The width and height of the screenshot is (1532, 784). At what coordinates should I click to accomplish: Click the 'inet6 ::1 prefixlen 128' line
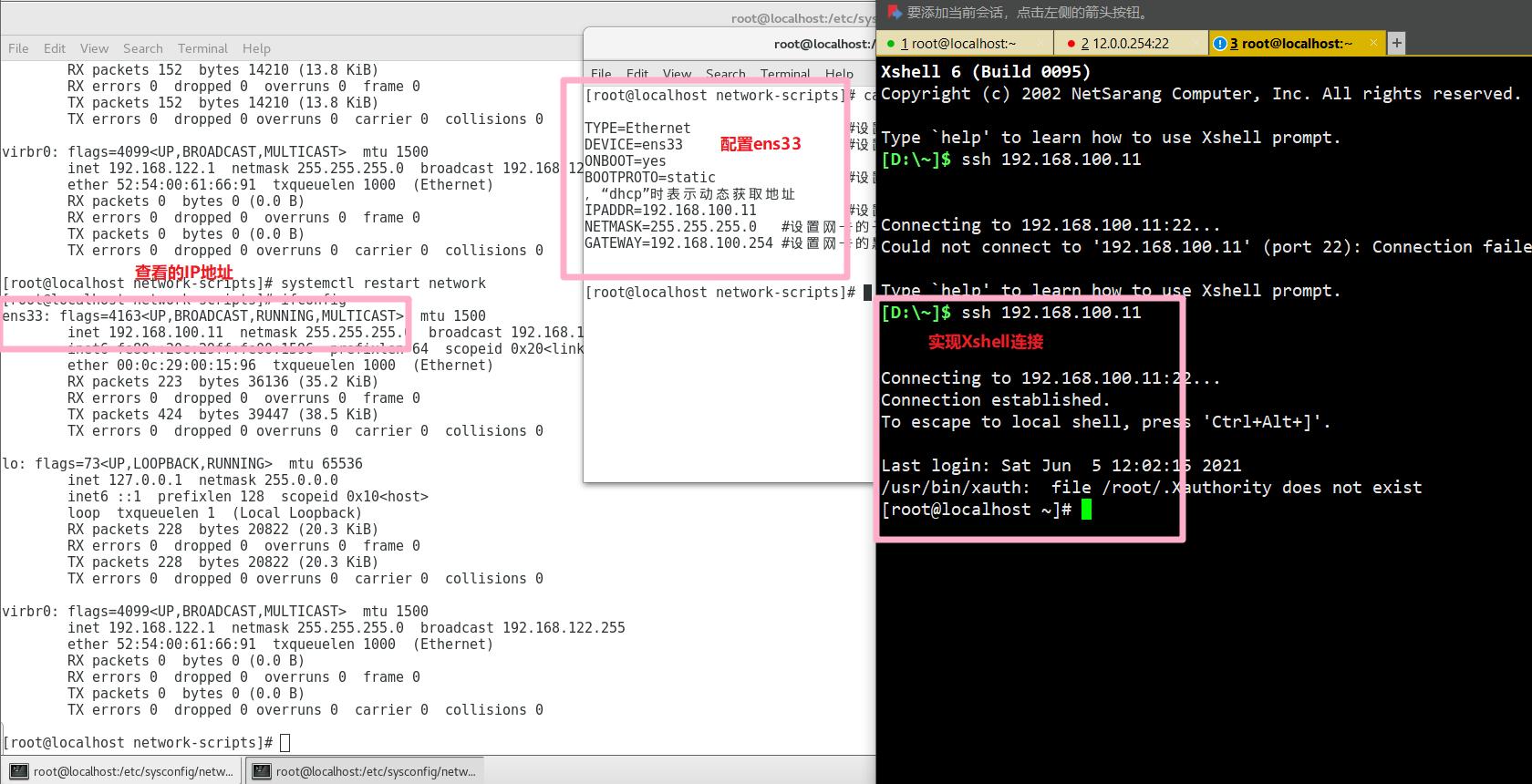(x=248, y=496)
